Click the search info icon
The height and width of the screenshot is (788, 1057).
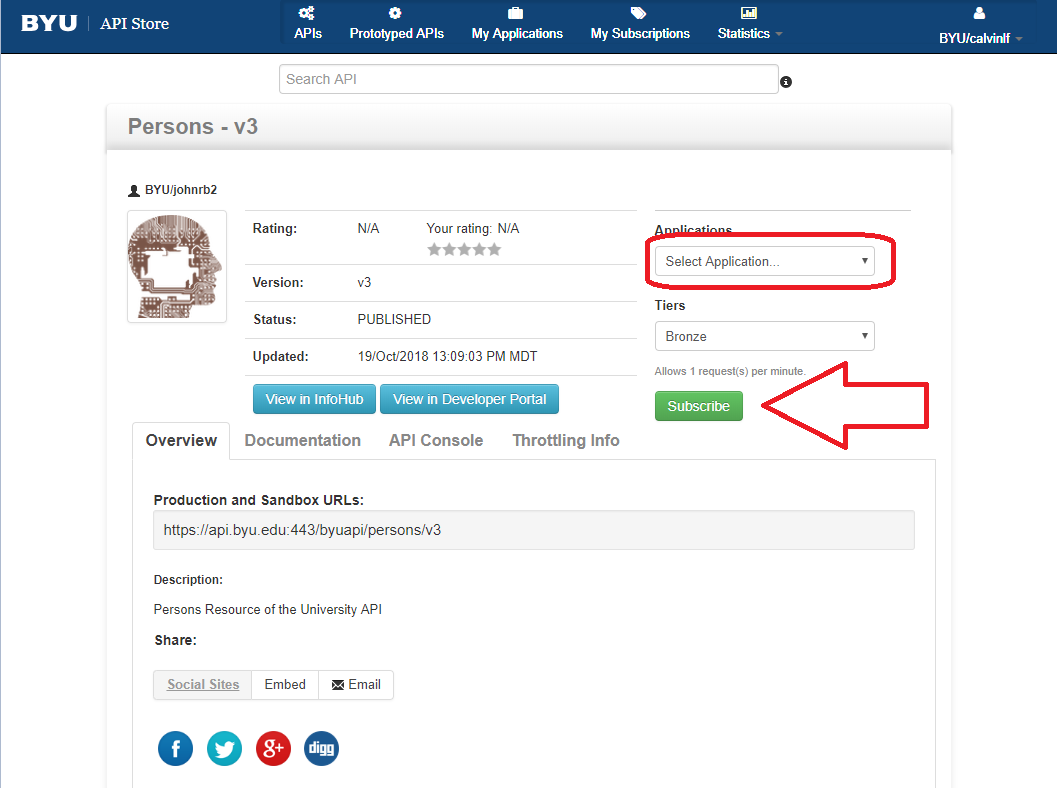(x=786, y=82)
